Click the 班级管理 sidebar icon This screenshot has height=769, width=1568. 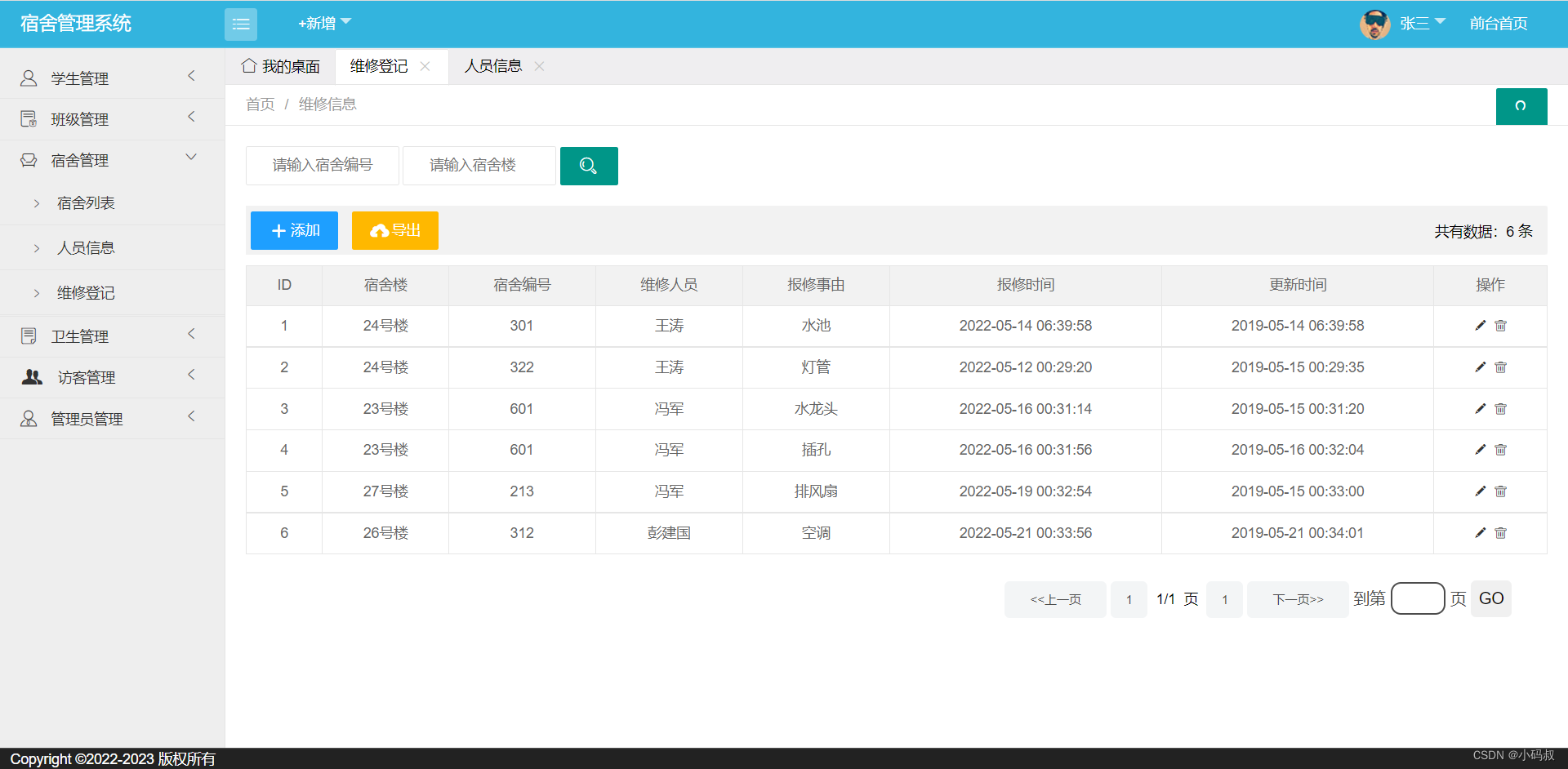tap(29, 119)
